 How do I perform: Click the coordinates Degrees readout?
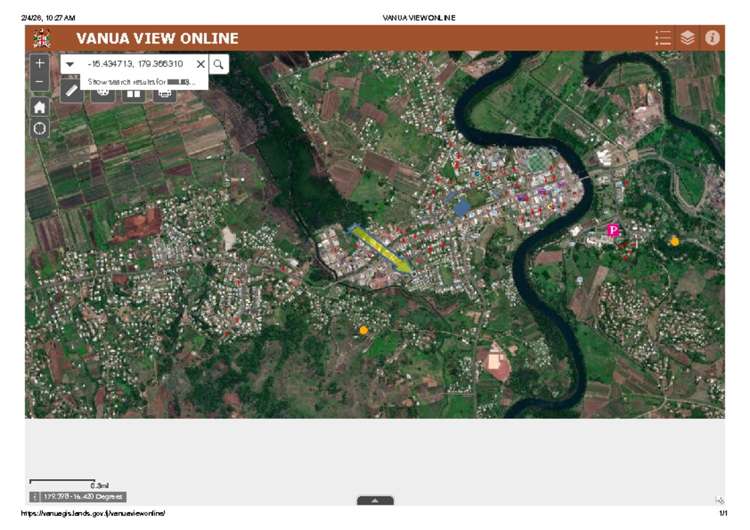pyautogui.click(x=83, y=497)
